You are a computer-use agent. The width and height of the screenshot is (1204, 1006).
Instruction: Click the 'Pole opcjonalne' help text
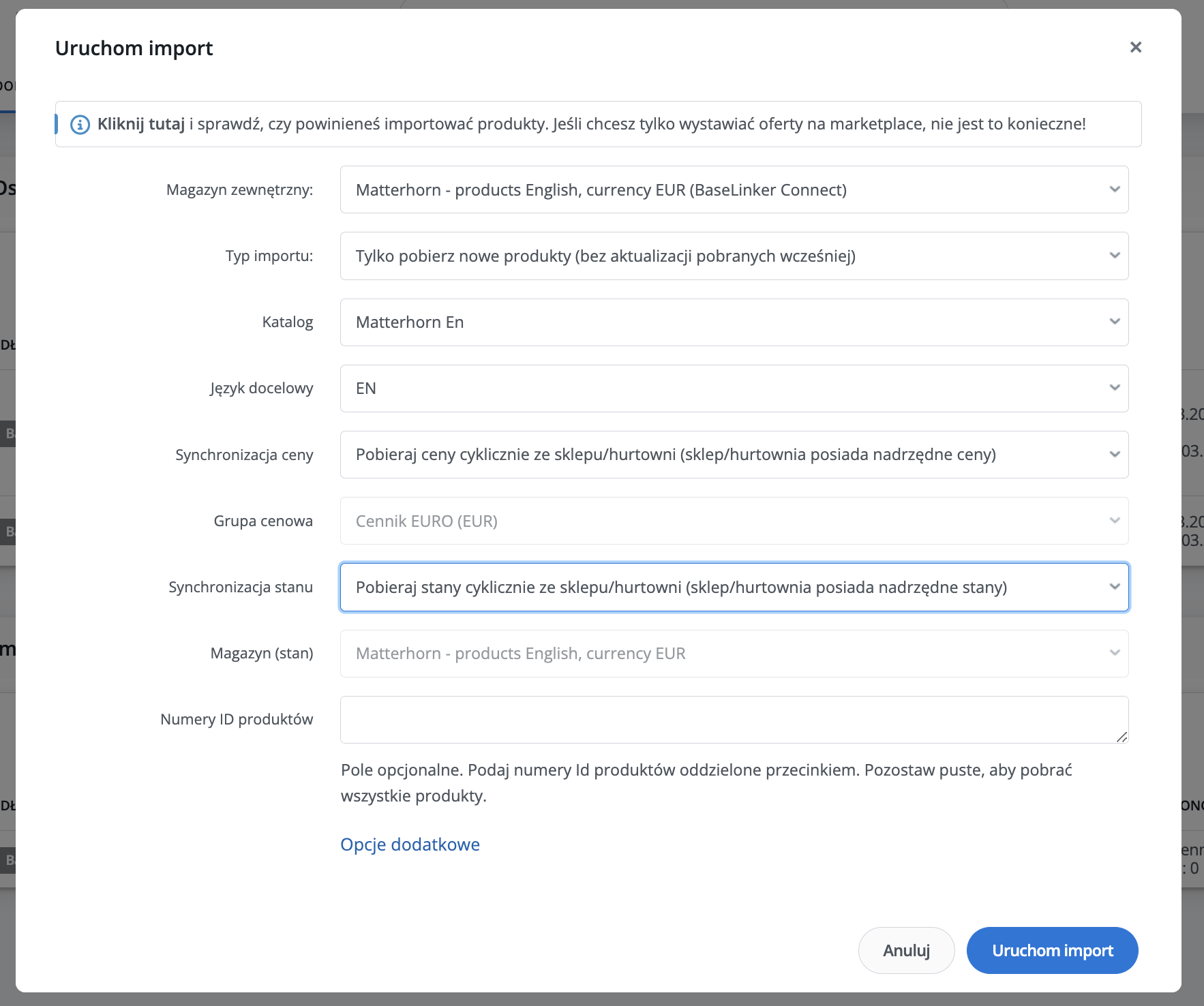tap(706, 782)
